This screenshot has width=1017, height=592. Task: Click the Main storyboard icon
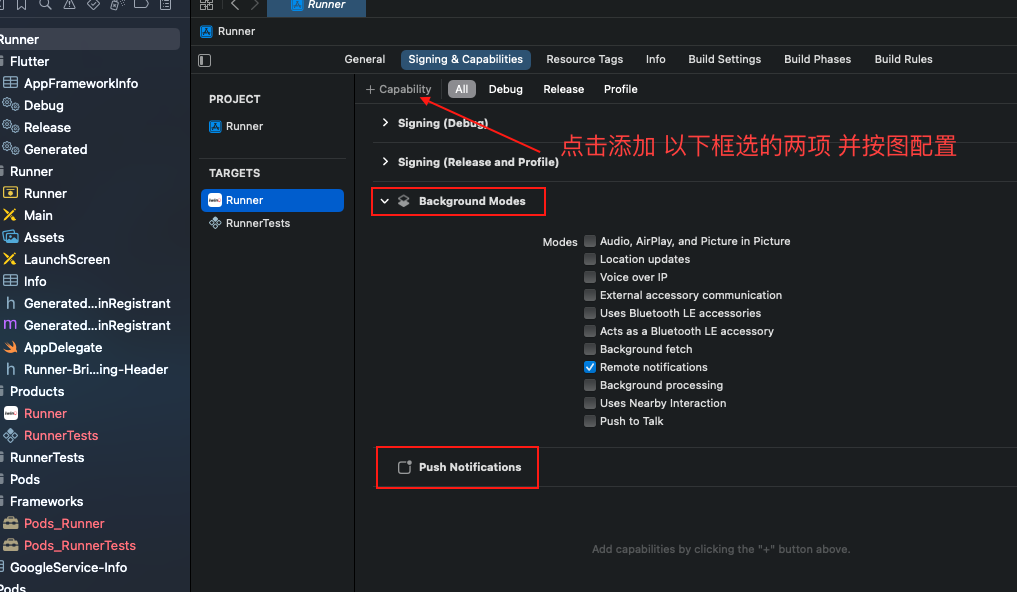click(10, 215)
